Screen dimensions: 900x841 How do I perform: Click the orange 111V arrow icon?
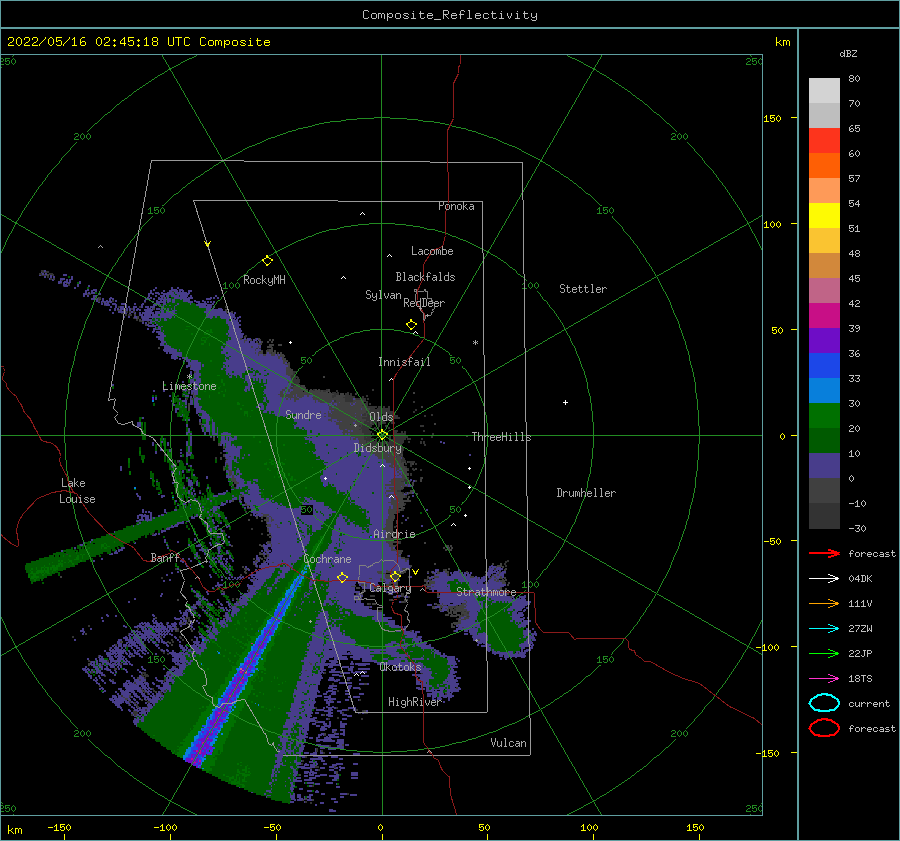point(824,603)
